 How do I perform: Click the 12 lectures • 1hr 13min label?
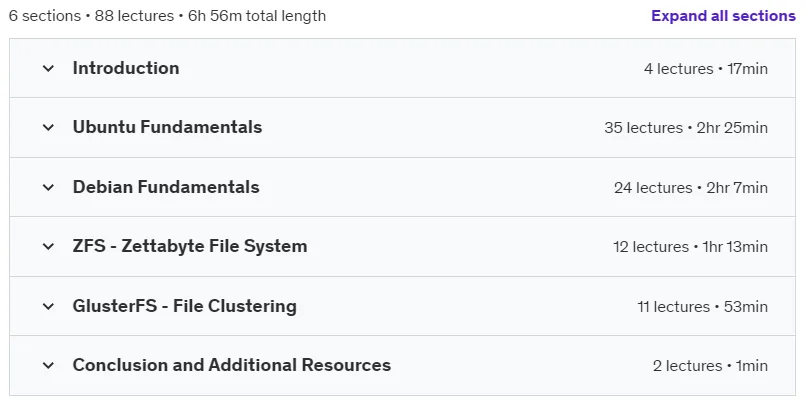pyautogui.click(x=691, y=247)
